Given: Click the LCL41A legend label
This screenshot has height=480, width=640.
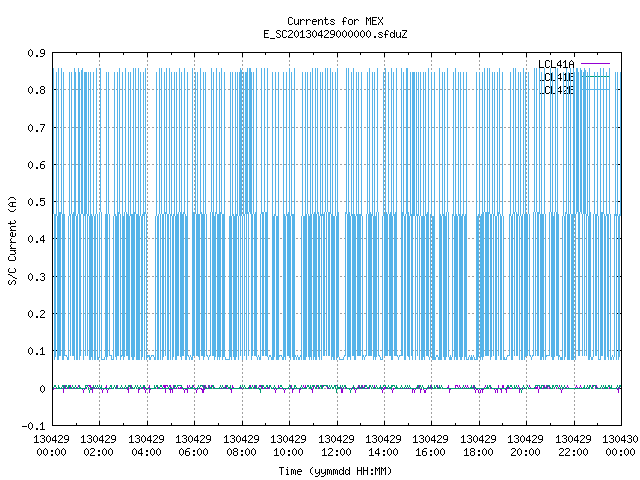Looking at the screenshot, I should [556, 64].
